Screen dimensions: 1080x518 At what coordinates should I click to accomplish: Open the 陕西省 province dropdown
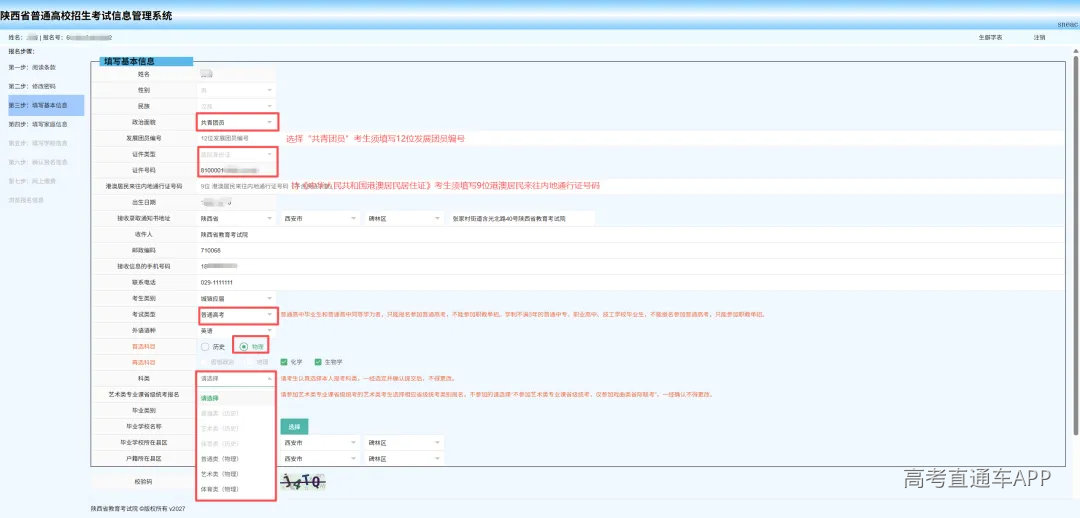click(x=236, y=218)
